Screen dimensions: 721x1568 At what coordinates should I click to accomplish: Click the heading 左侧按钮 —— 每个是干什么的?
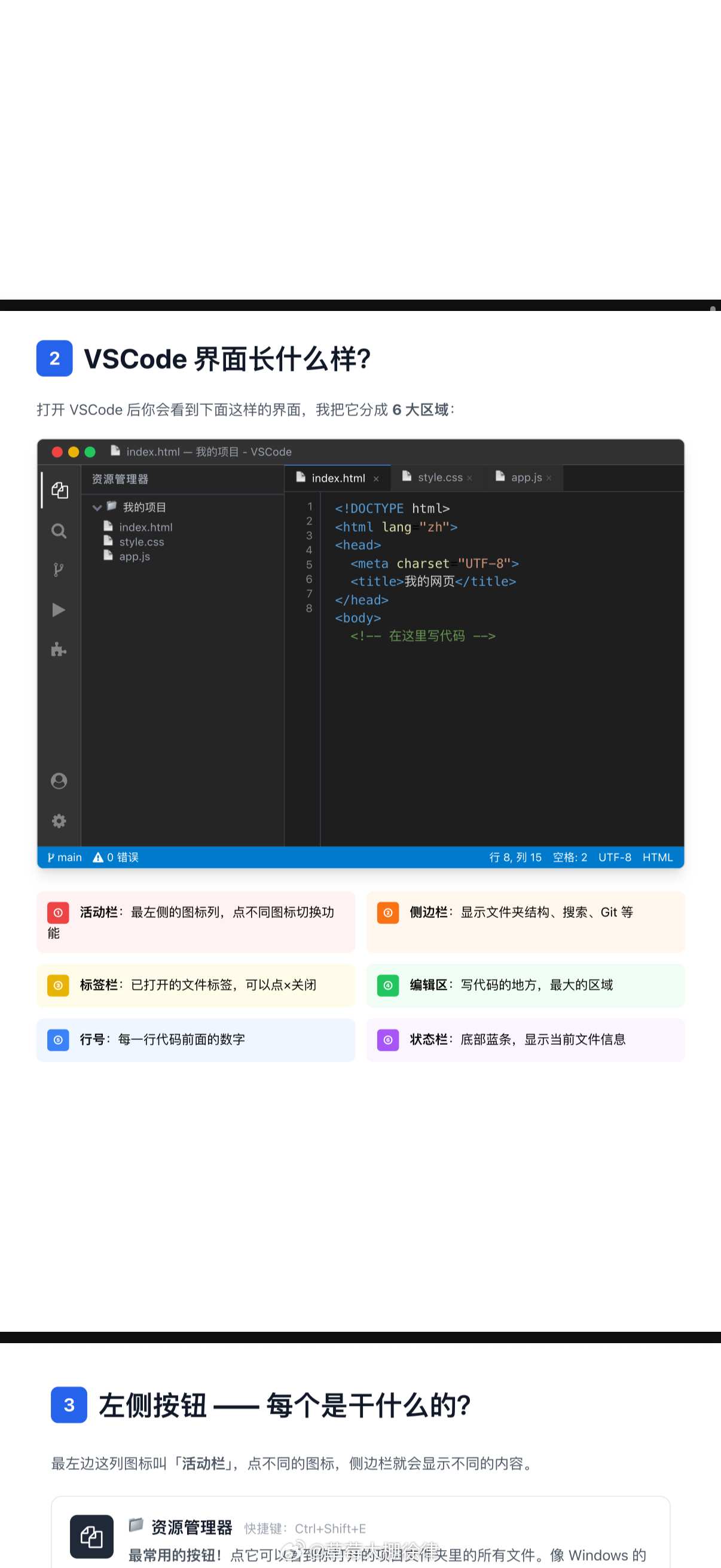[x=284, y=1405]
